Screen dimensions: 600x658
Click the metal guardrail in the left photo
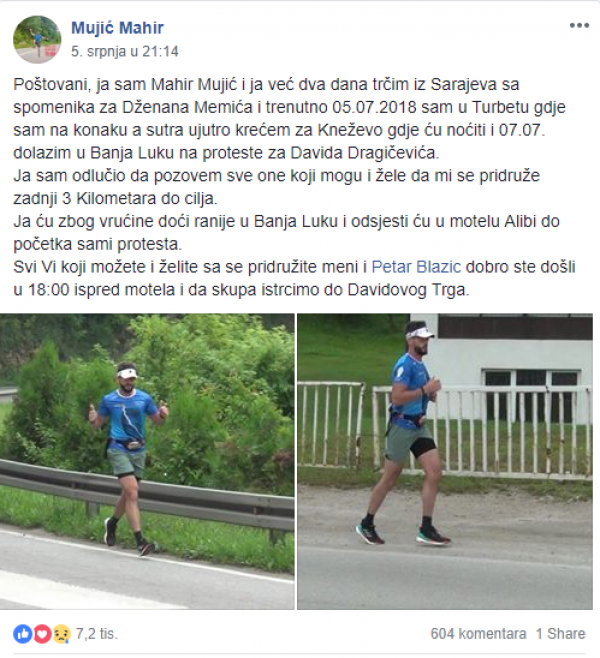[x=147, y=497]
